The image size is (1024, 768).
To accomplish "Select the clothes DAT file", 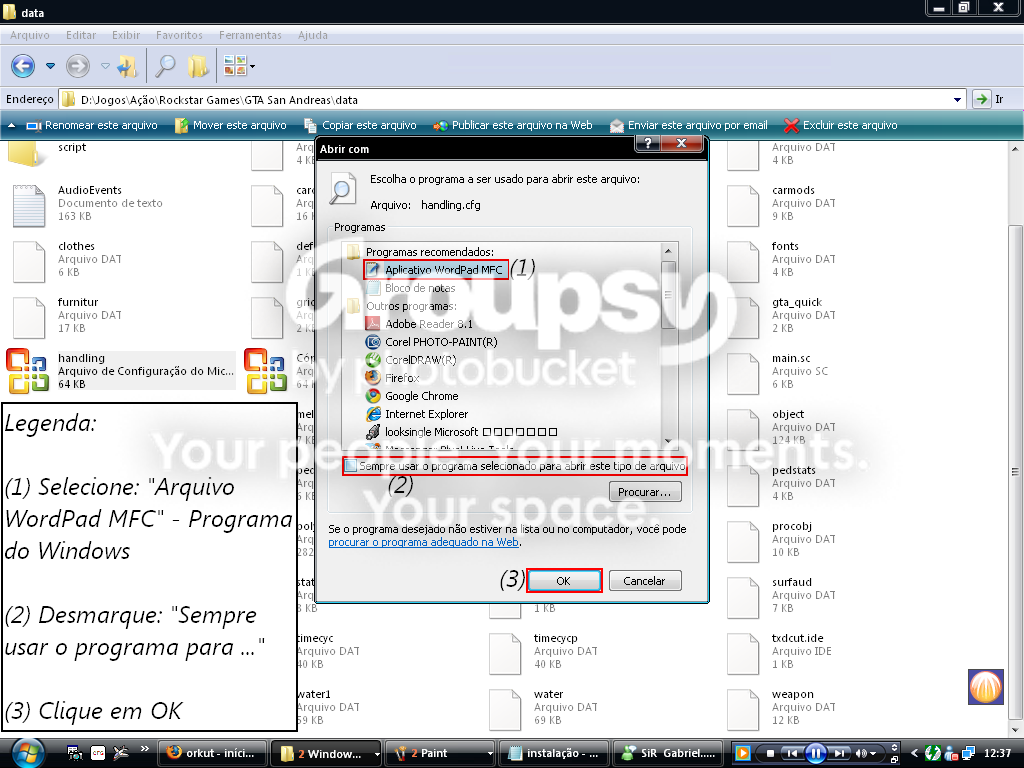I will (x=67, y=260).
